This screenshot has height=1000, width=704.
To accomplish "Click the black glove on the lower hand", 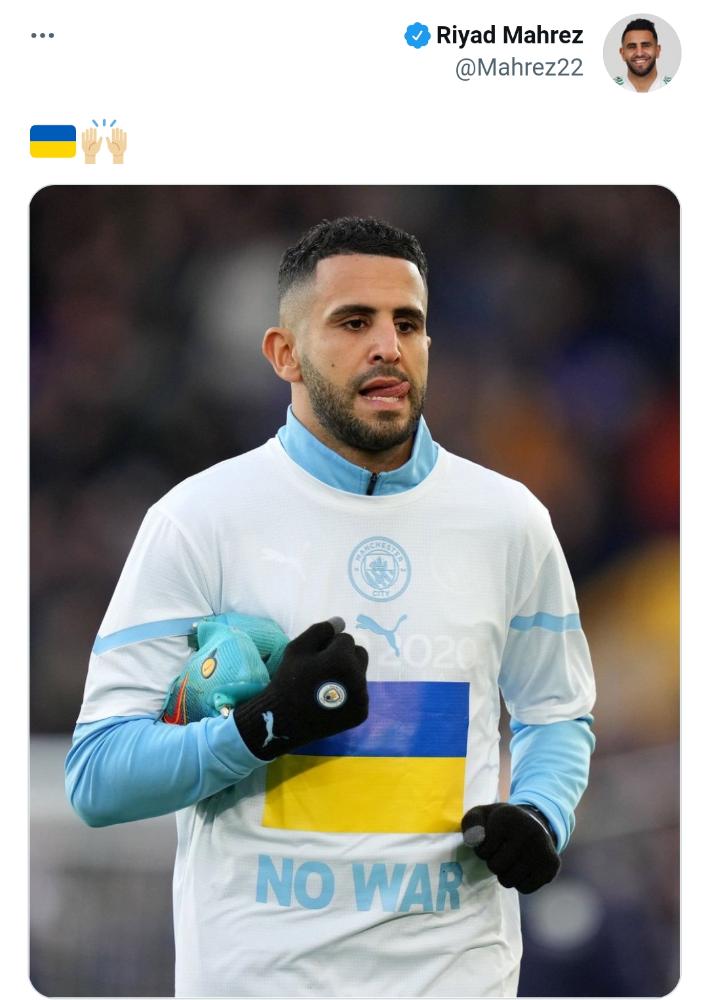I will click(x=511, y=846).
